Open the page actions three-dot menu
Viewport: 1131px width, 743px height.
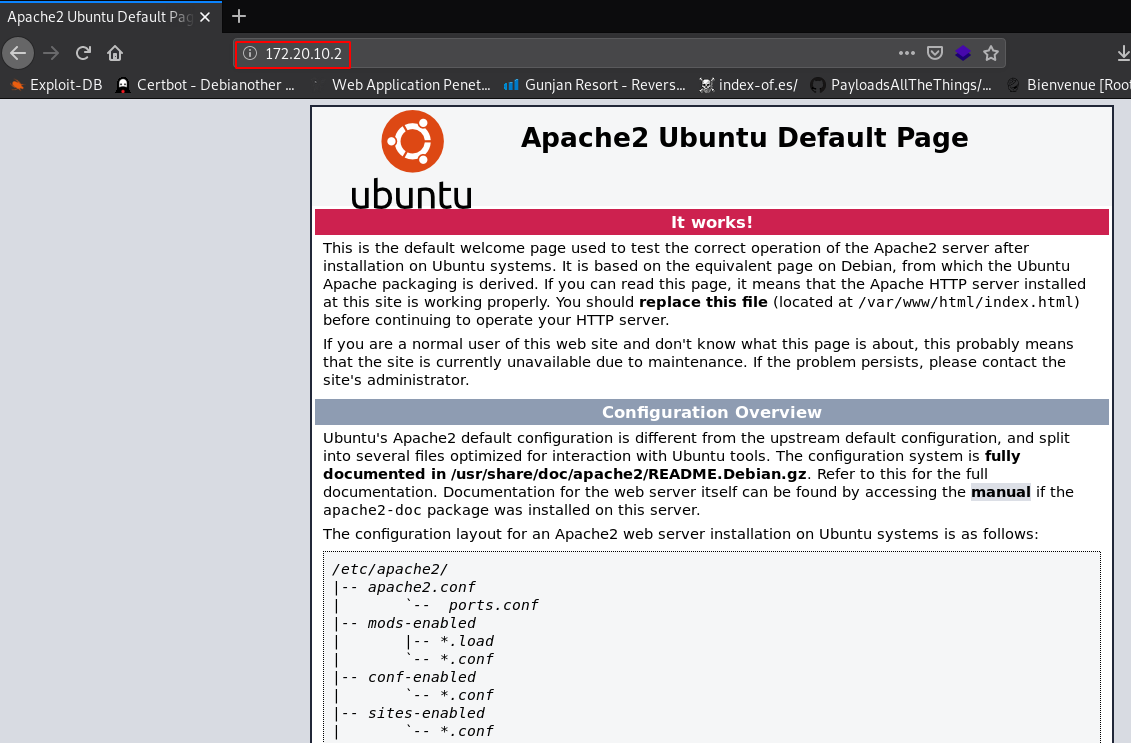[x=907, y=53]
